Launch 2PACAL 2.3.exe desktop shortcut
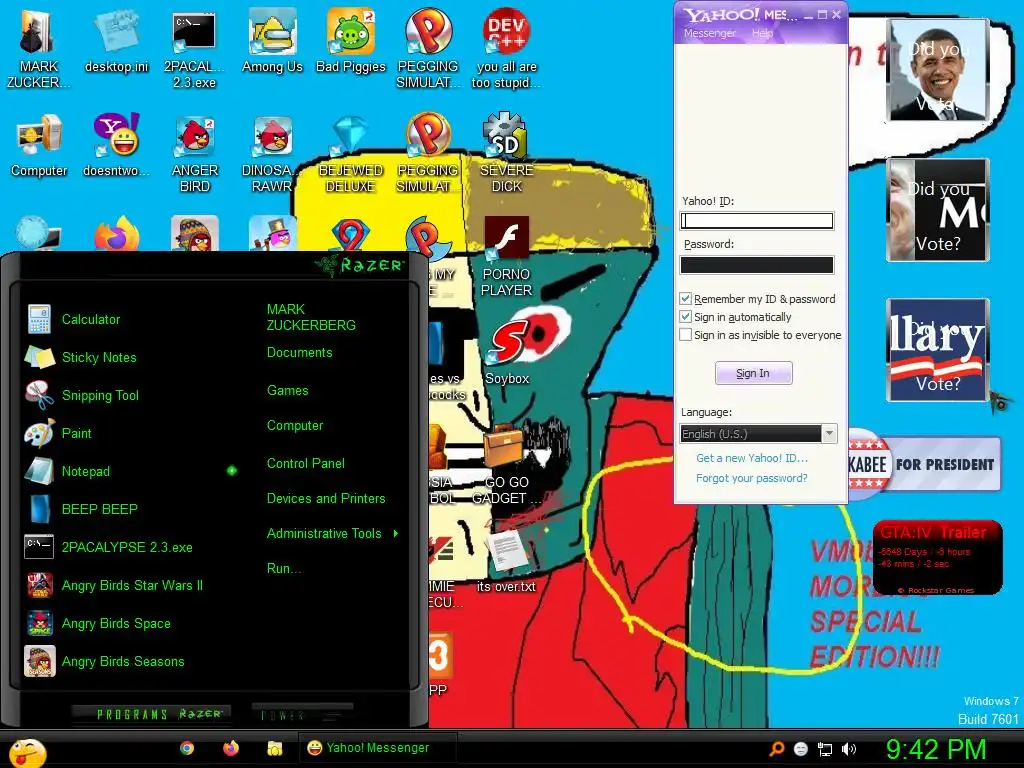 click(194, 50)
